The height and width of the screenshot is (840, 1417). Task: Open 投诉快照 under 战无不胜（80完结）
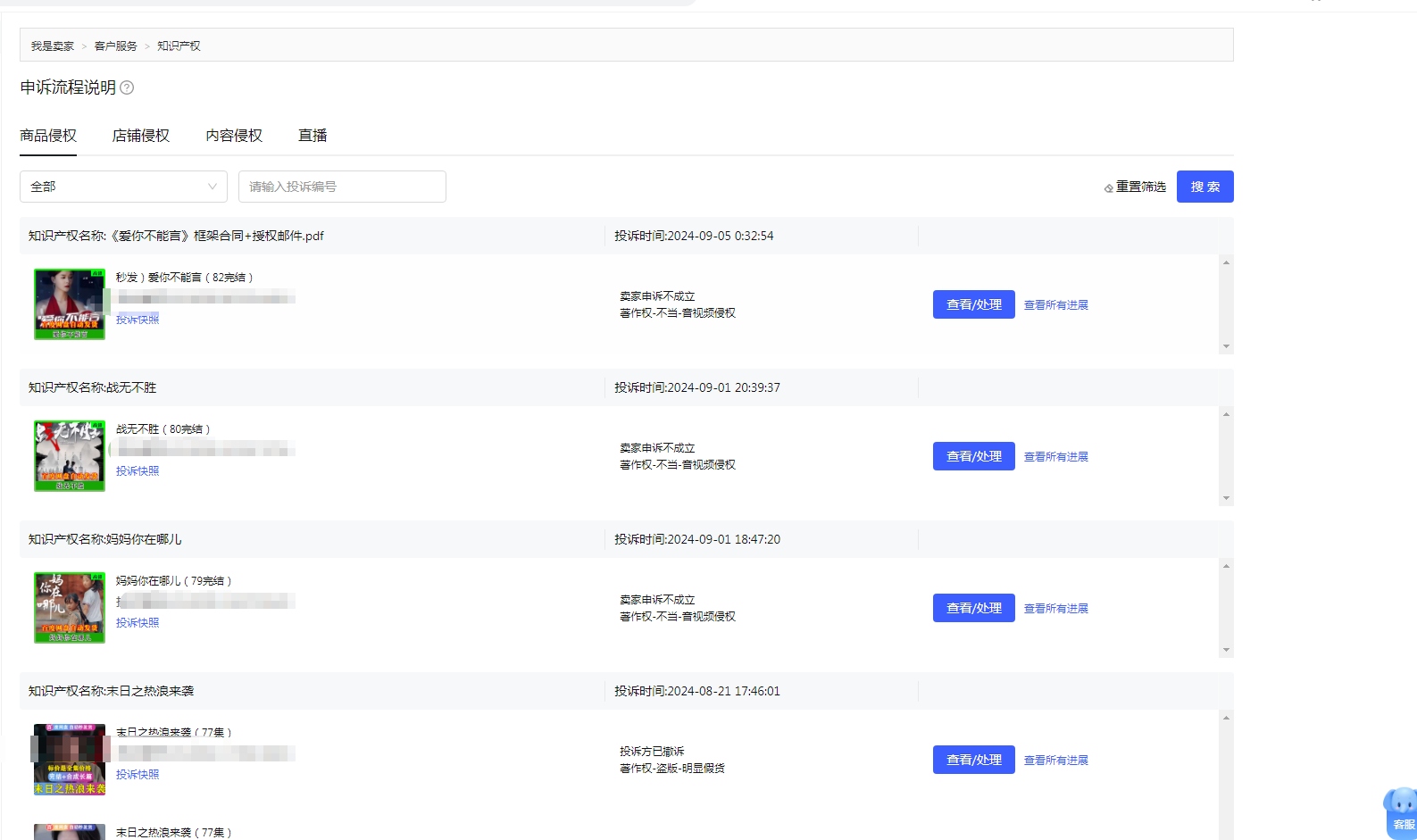pos(138,471)
